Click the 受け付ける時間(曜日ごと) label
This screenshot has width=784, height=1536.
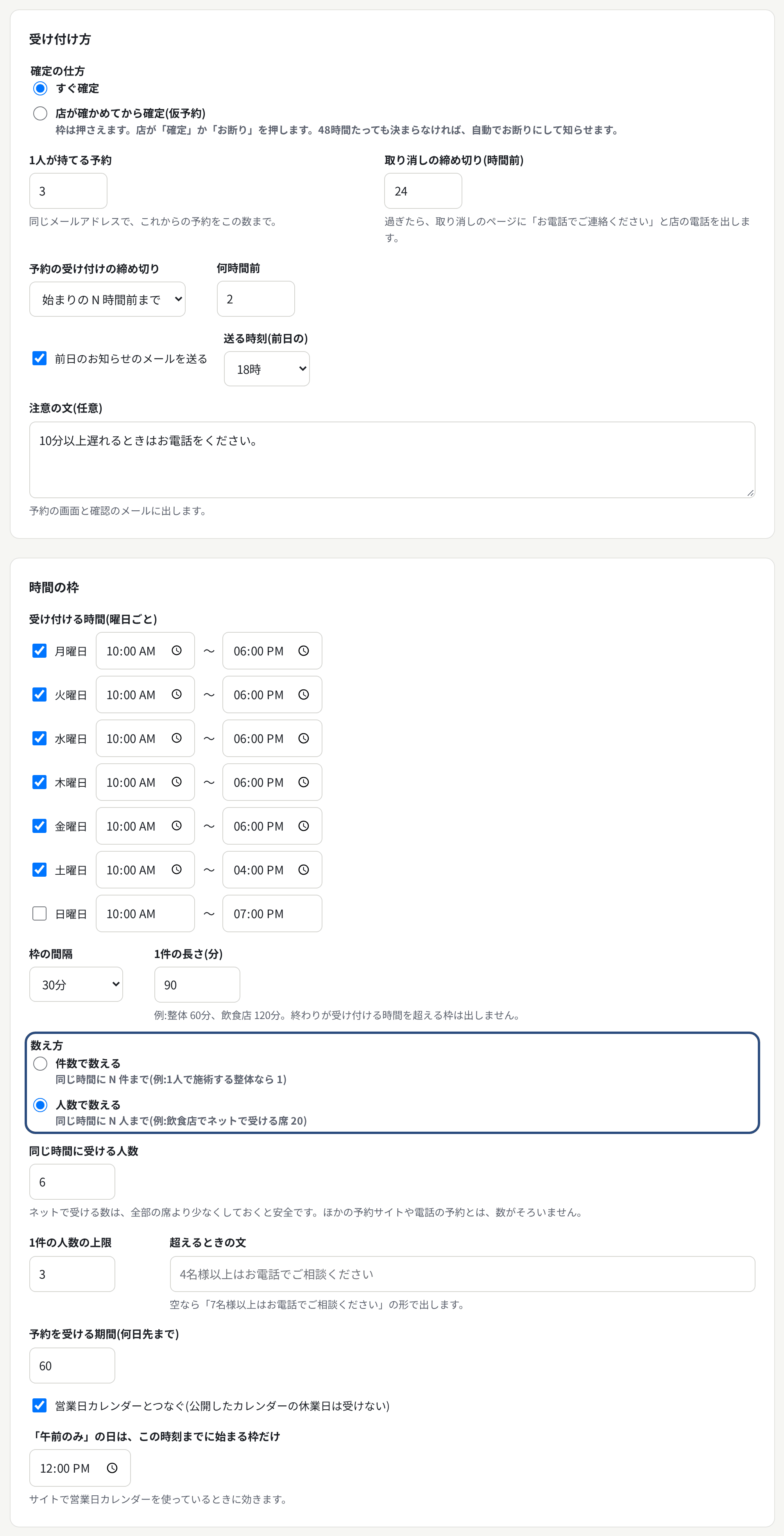[x=93, y=619]
